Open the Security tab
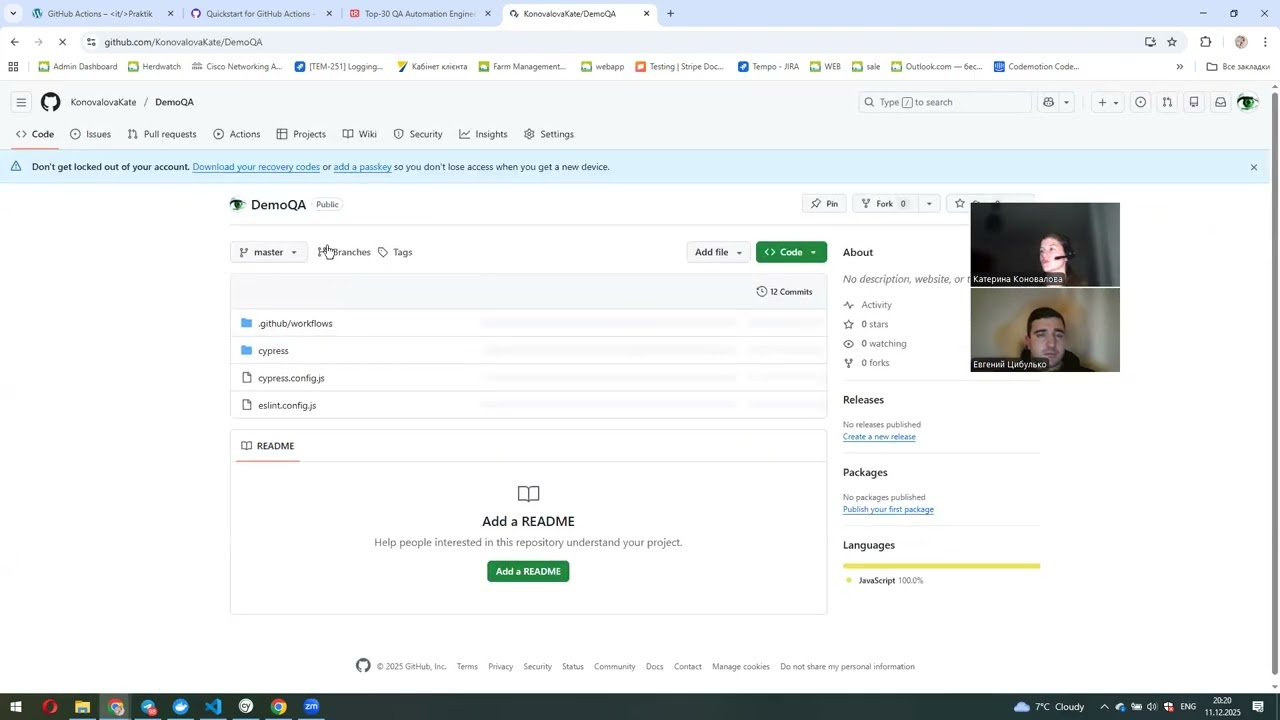The image size is (1280, 720). (x=418, y=134)
